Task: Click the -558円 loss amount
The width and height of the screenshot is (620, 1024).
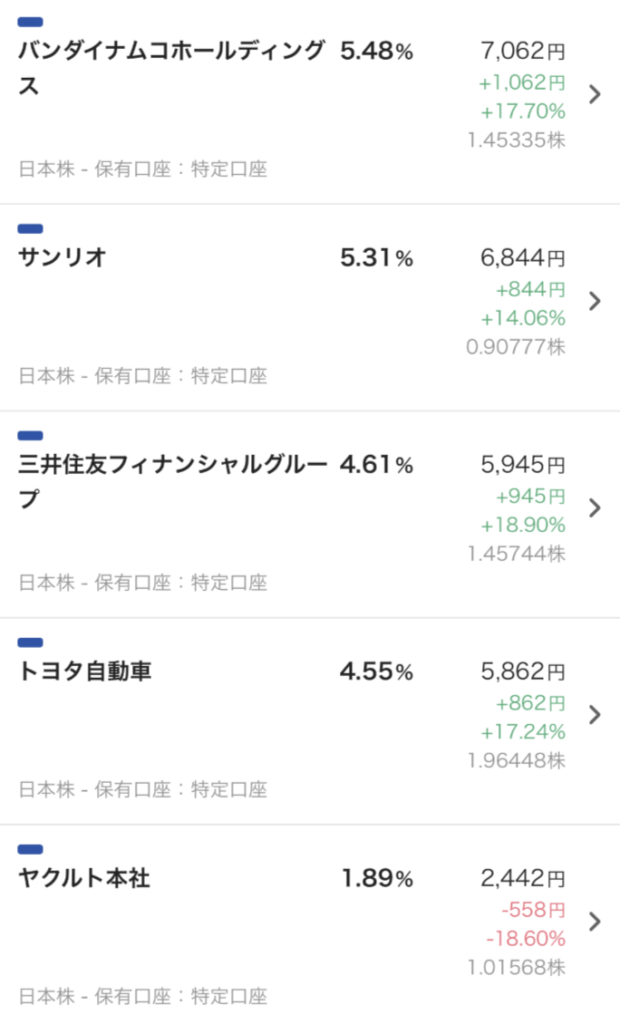Action: click(x=533, y=911)
